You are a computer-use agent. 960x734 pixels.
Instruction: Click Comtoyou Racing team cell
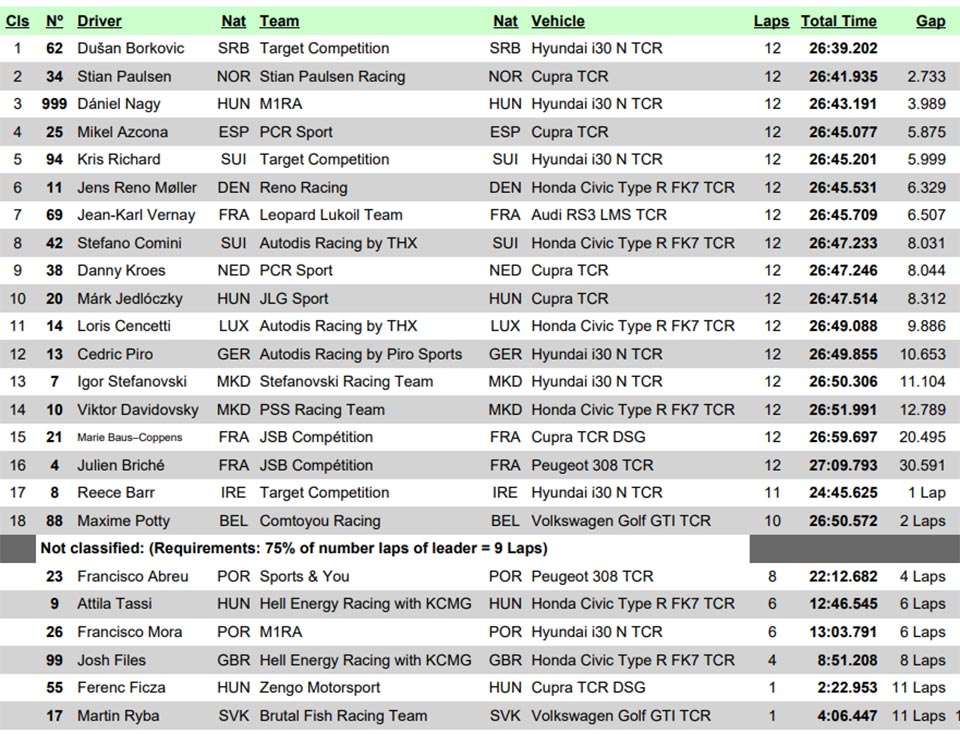(x=320, y=521)
